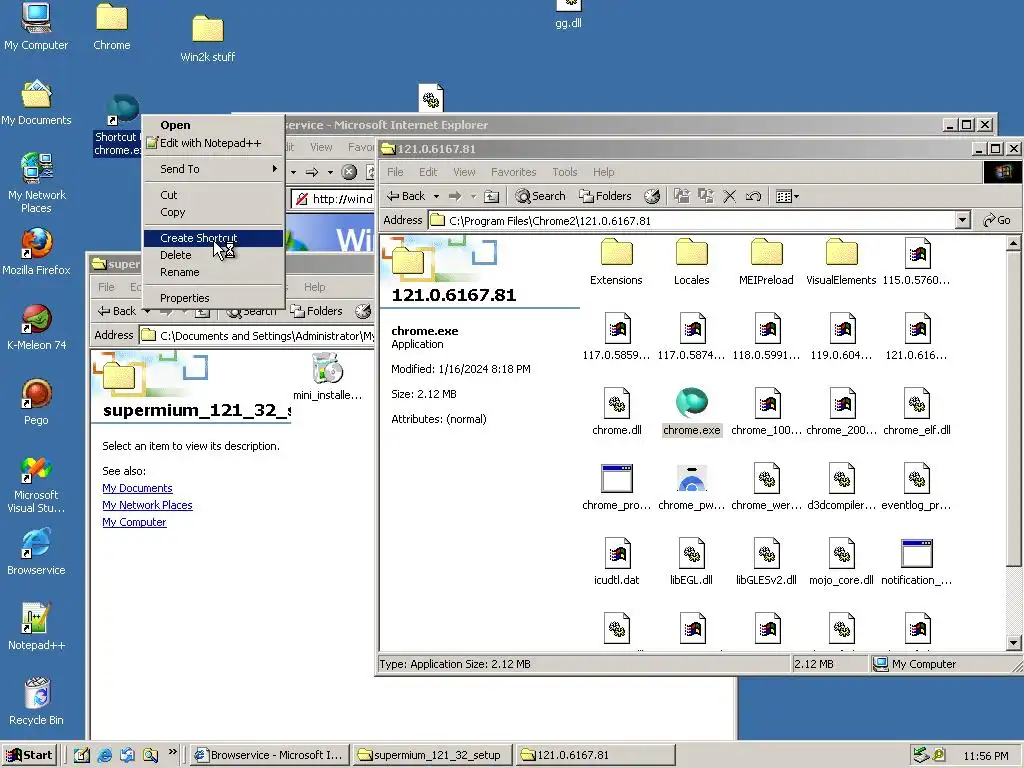The width and height of the screenshot is (1024, 768).
Task: Click the Undo toolbar icon
Action: click(754, 196)
